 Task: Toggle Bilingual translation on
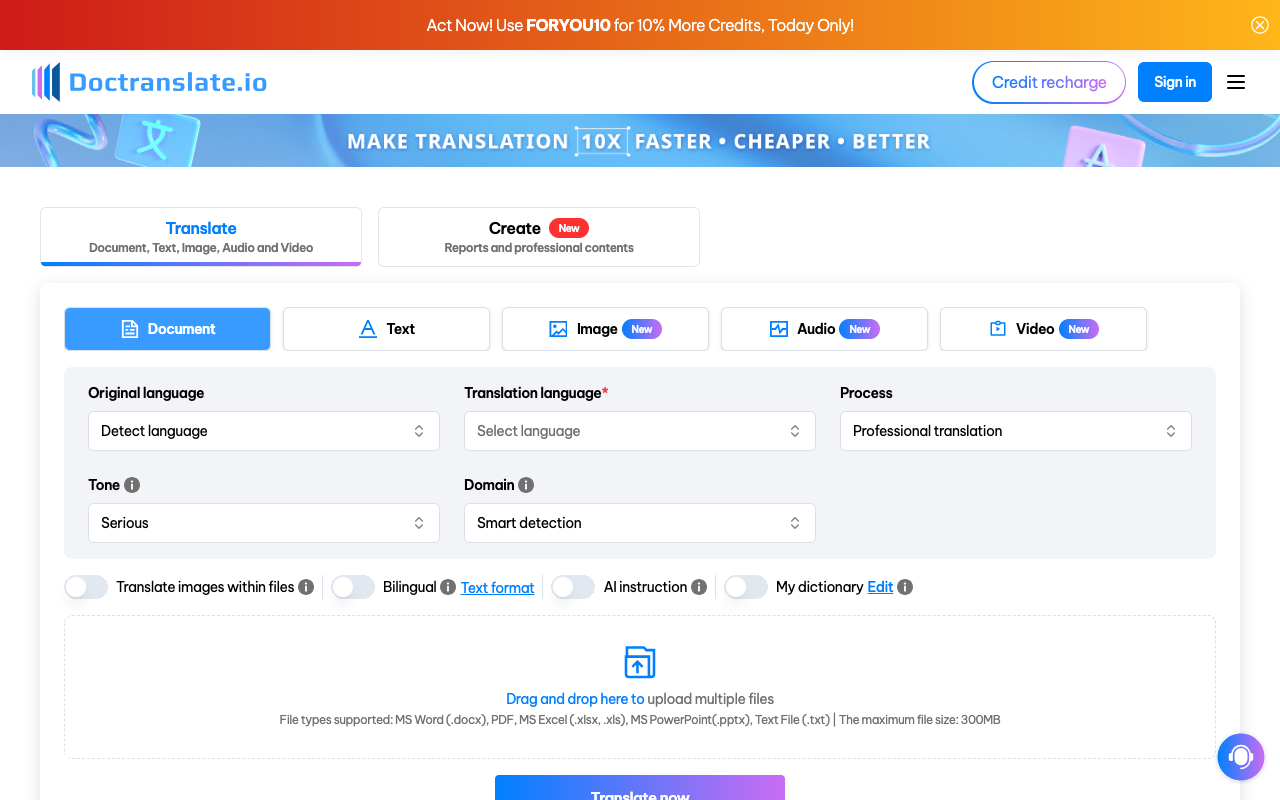click(x=353, y=587)
